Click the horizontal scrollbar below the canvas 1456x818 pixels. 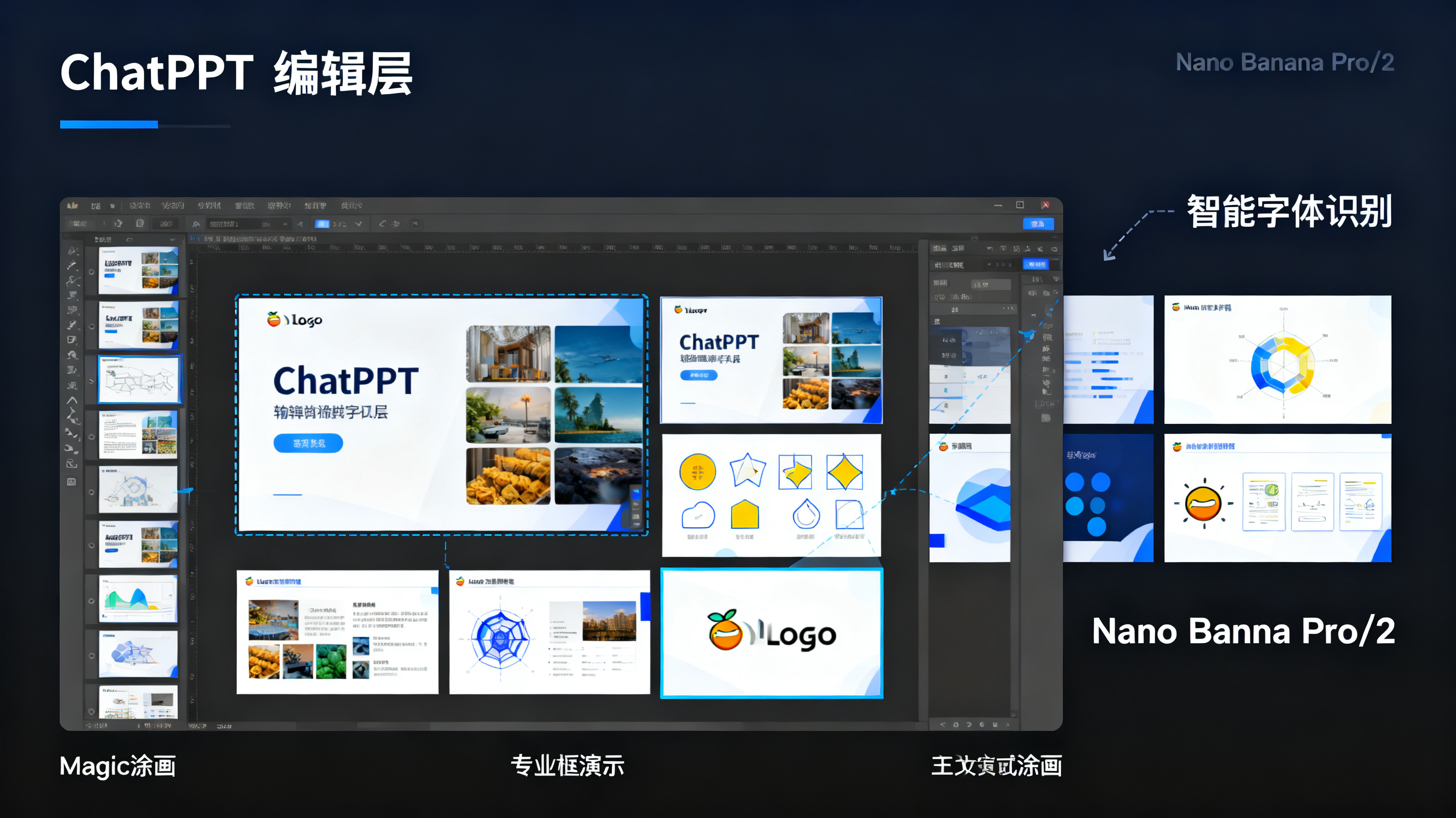click(554, 725)
